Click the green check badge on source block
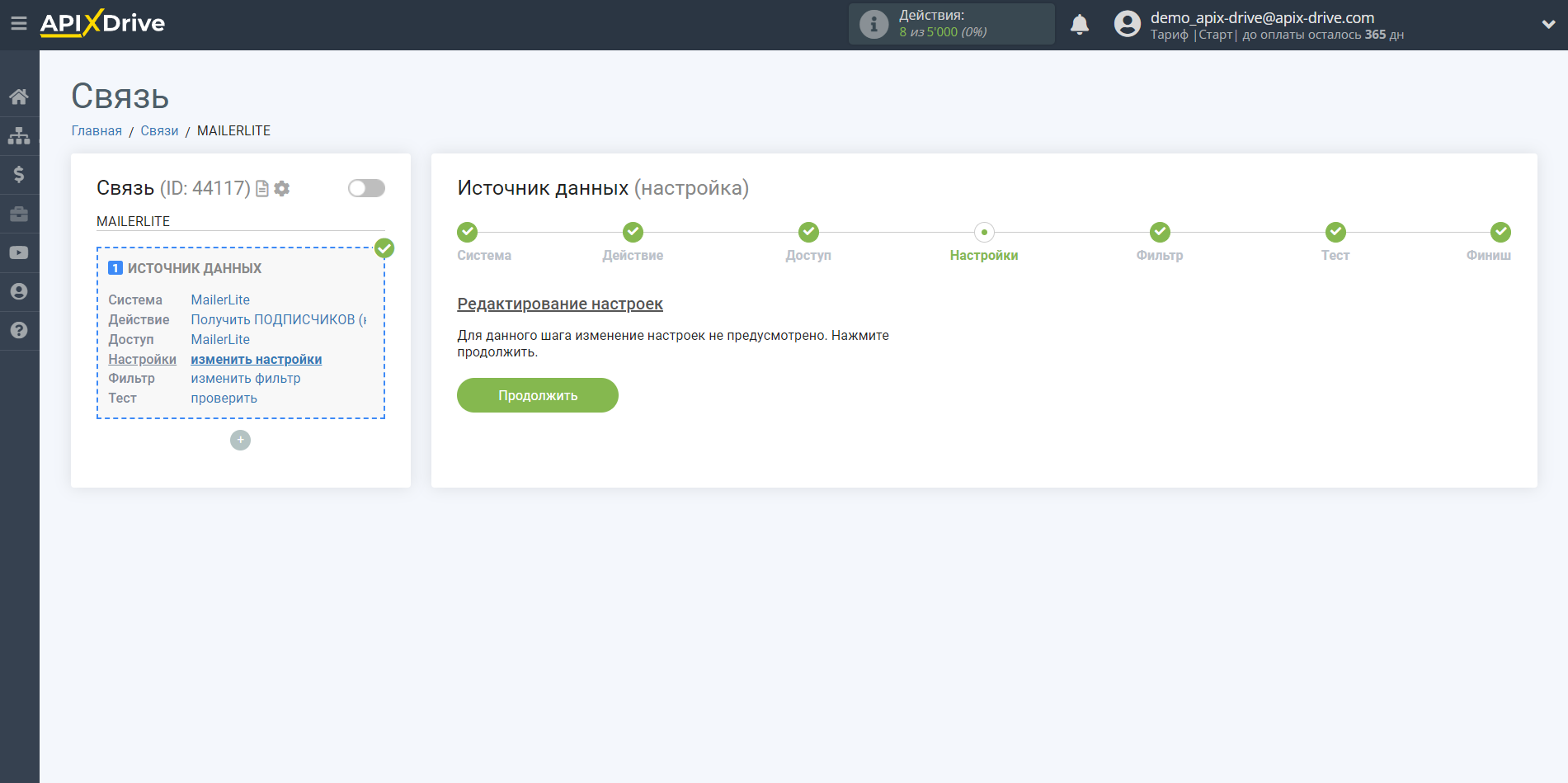Image resolution: width=1568 pixels, height=783 pixels. (x=384, y=248)
